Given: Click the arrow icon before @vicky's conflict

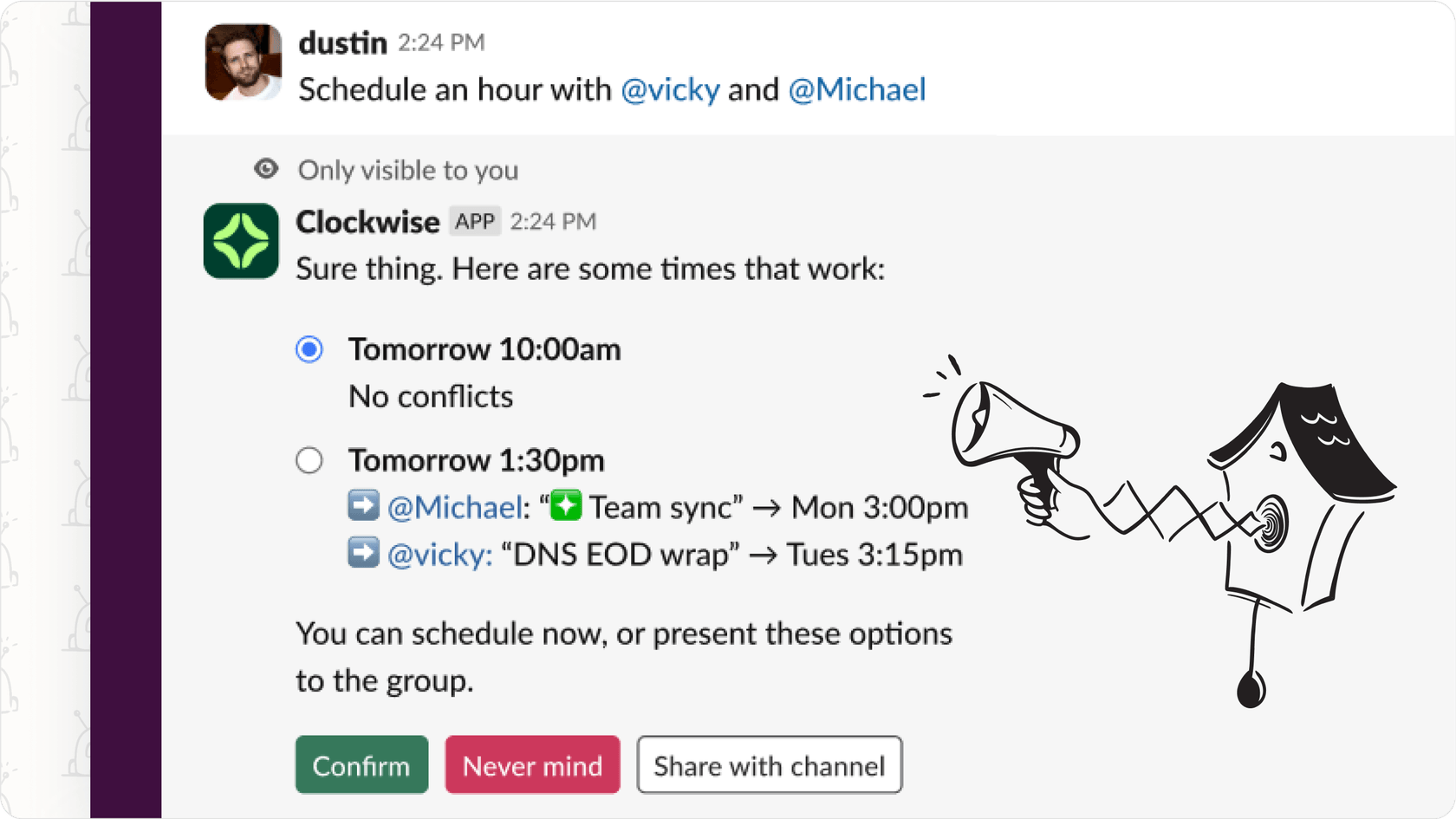Looking at the screenshot, I should pos(365,553).
